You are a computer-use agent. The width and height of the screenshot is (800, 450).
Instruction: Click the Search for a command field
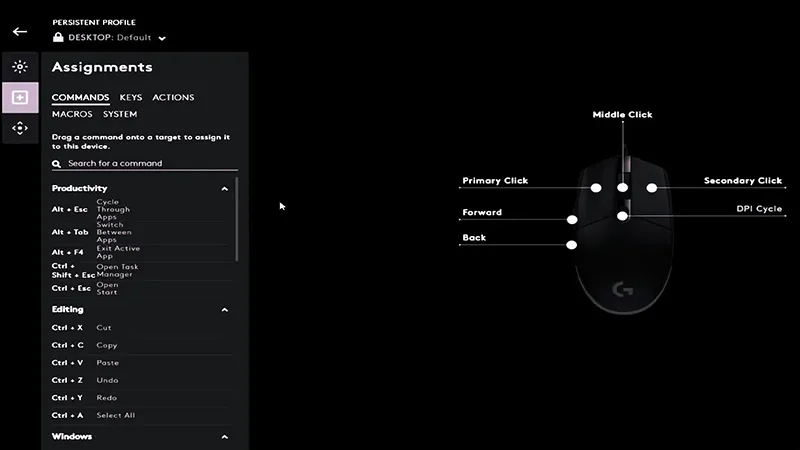[x=150, y=163]
